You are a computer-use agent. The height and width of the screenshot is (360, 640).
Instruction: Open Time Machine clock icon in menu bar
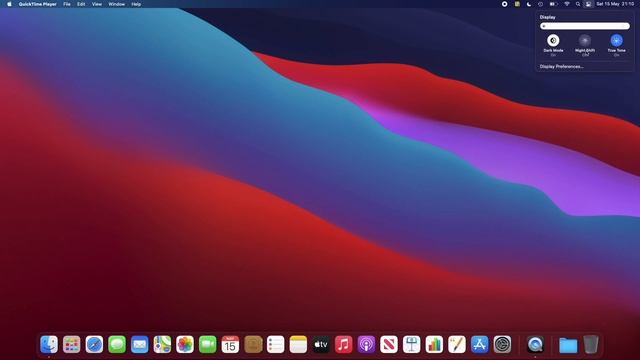coord(540,4)
